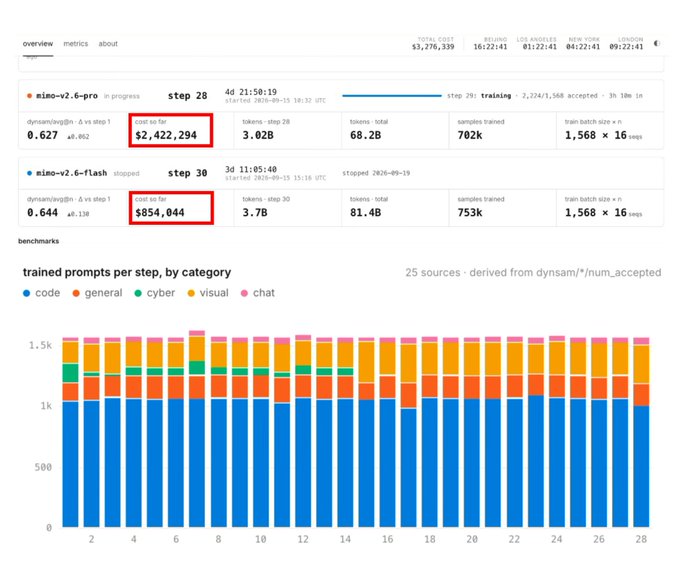
Task: Select the dynsam score 0.644
Action: [42, 213]
